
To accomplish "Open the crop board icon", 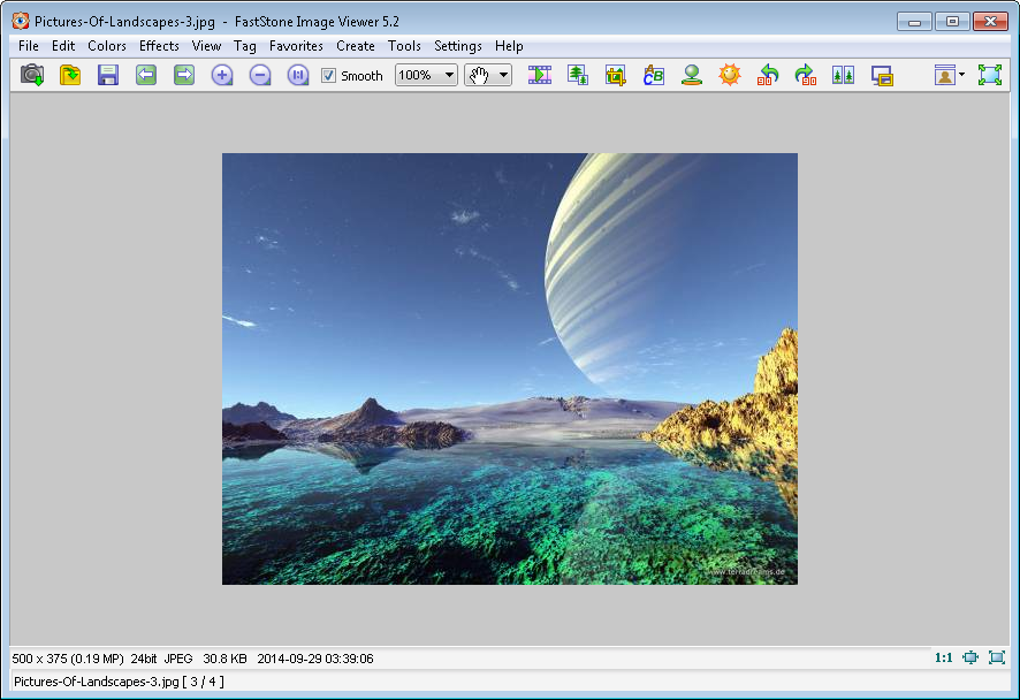I will (x=615, y=75).
